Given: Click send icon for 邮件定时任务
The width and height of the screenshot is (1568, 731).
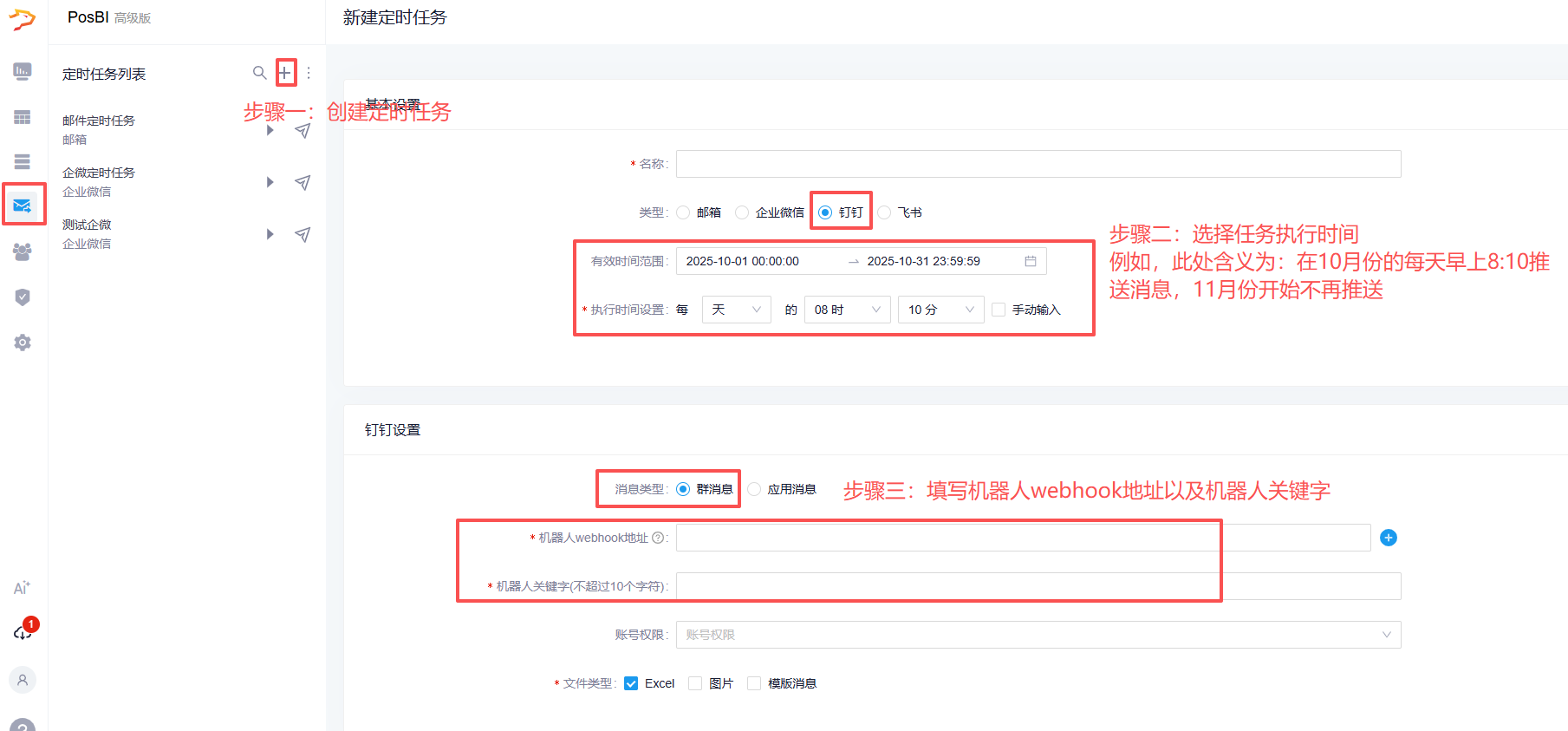Looking at the screenshot, I should coord(303,131).
